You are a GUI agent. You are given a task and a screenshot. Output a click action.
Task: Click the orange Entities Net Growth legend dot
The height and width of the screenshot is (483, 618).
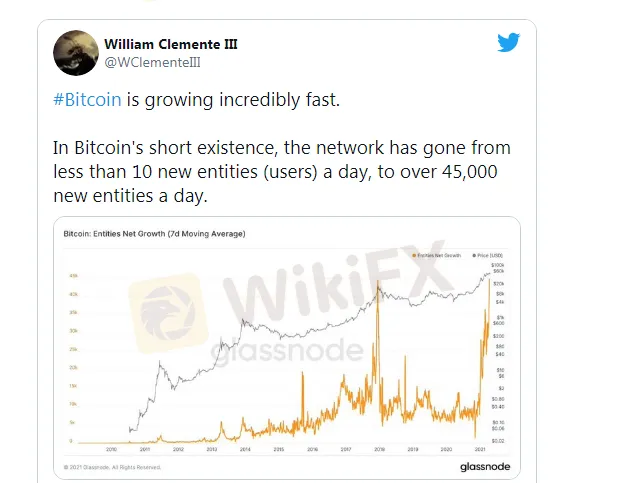pyautogui.click(x=414, y=255)
